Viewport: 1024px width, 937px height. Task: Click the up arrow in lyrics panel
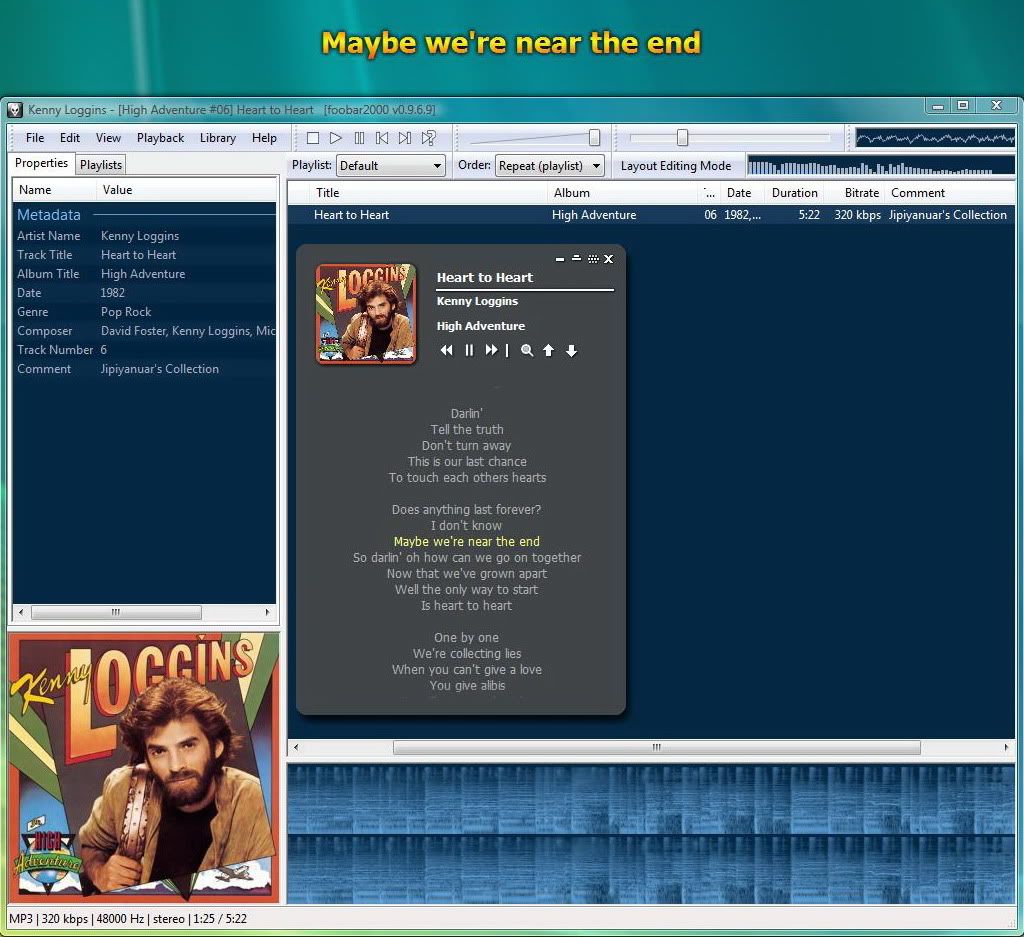click(549, 351)
